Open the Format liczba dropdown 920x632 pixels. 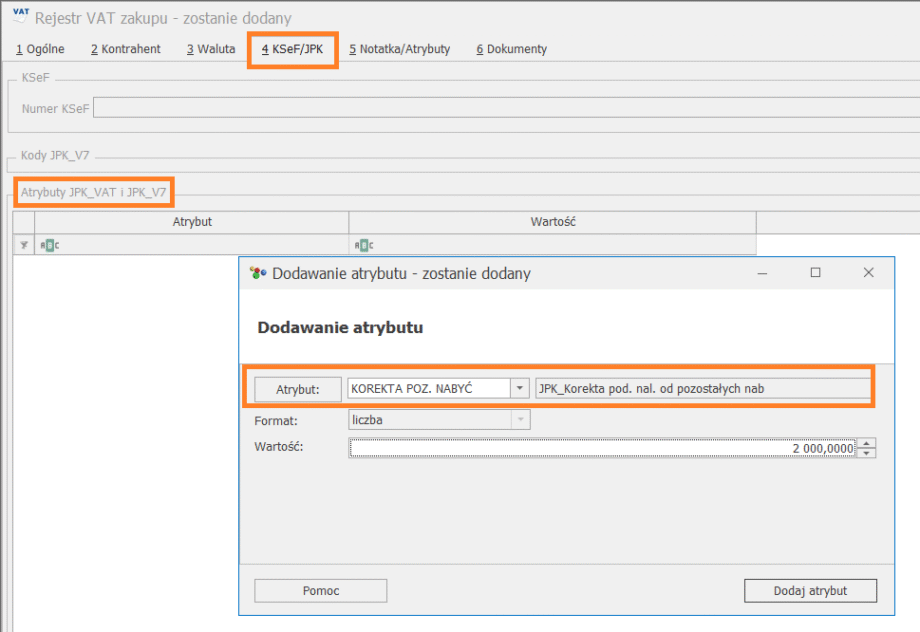[519, 420]
